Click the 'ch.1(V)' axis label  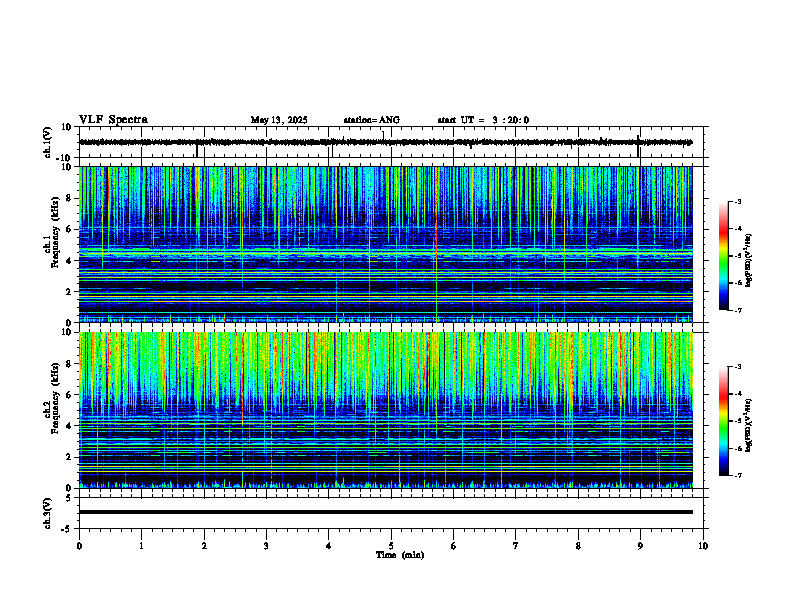click(x=48, y=142)
